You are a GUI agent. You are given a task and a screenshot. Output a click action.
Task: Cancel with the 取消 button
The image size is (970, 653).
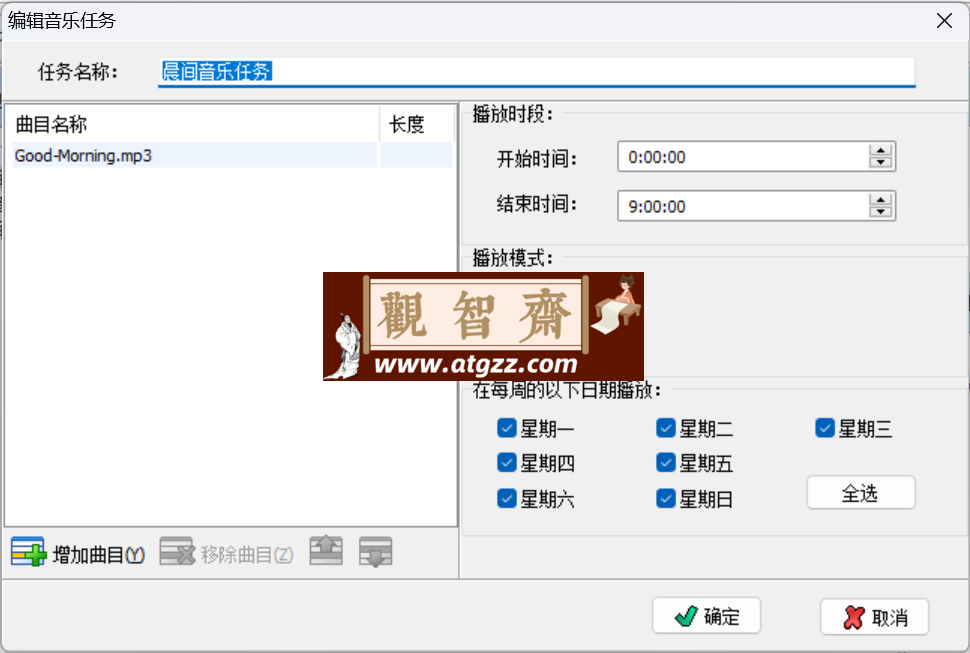[875, 617]
